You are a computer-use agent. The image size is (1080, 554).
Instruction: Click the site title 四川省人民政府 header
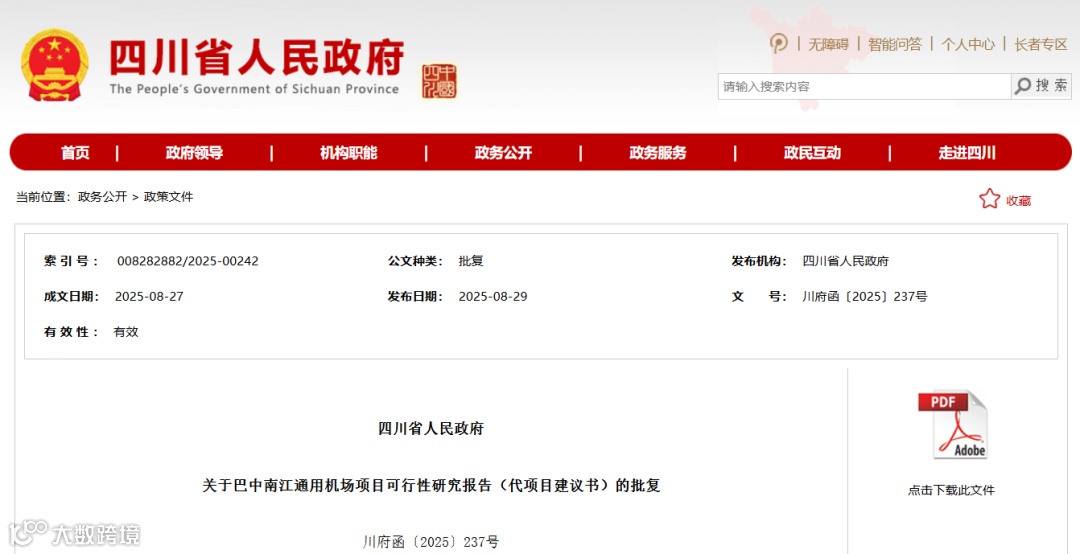(256, 57)
